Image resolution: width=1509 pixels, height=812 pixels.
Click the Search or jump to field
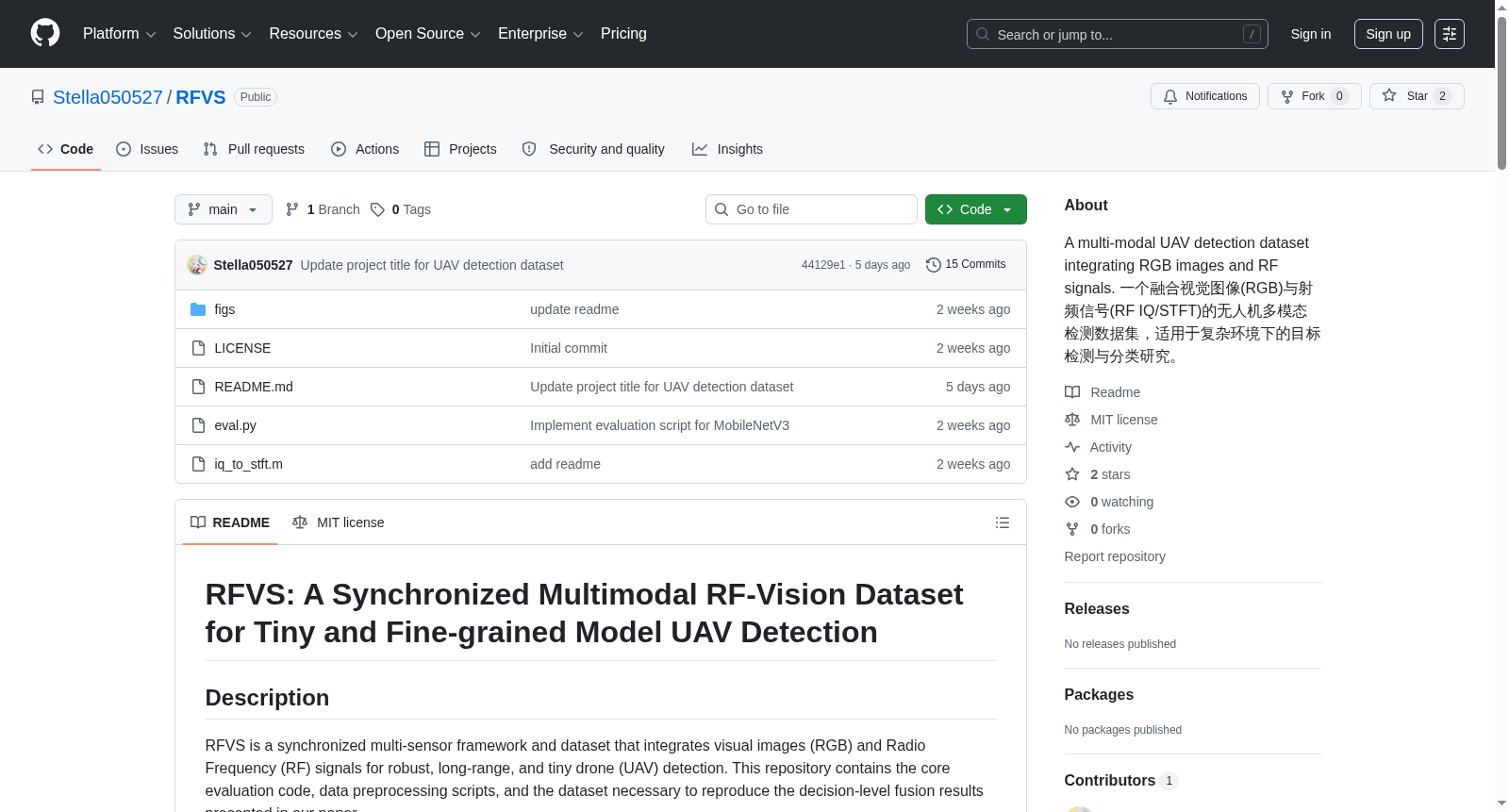[x=1118, y=34]
